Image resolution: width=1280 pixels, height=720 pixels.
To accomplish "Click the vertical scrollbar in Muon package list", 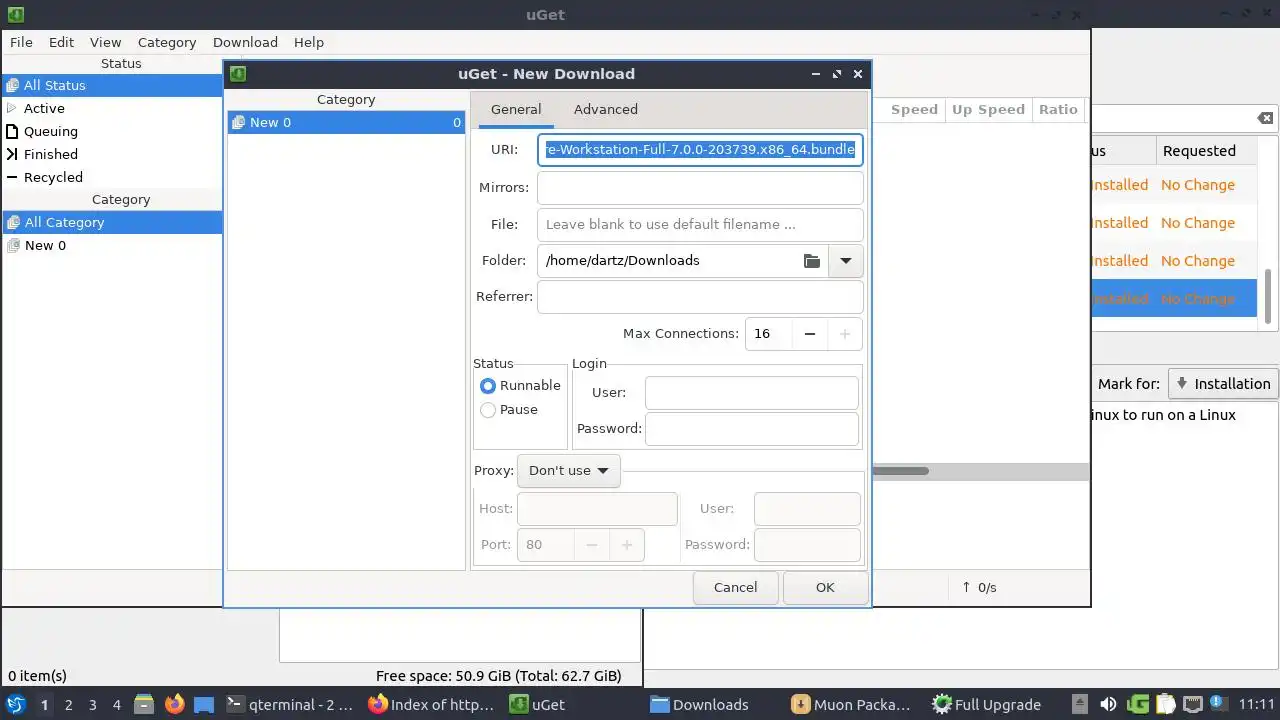I will point(1267,296).
